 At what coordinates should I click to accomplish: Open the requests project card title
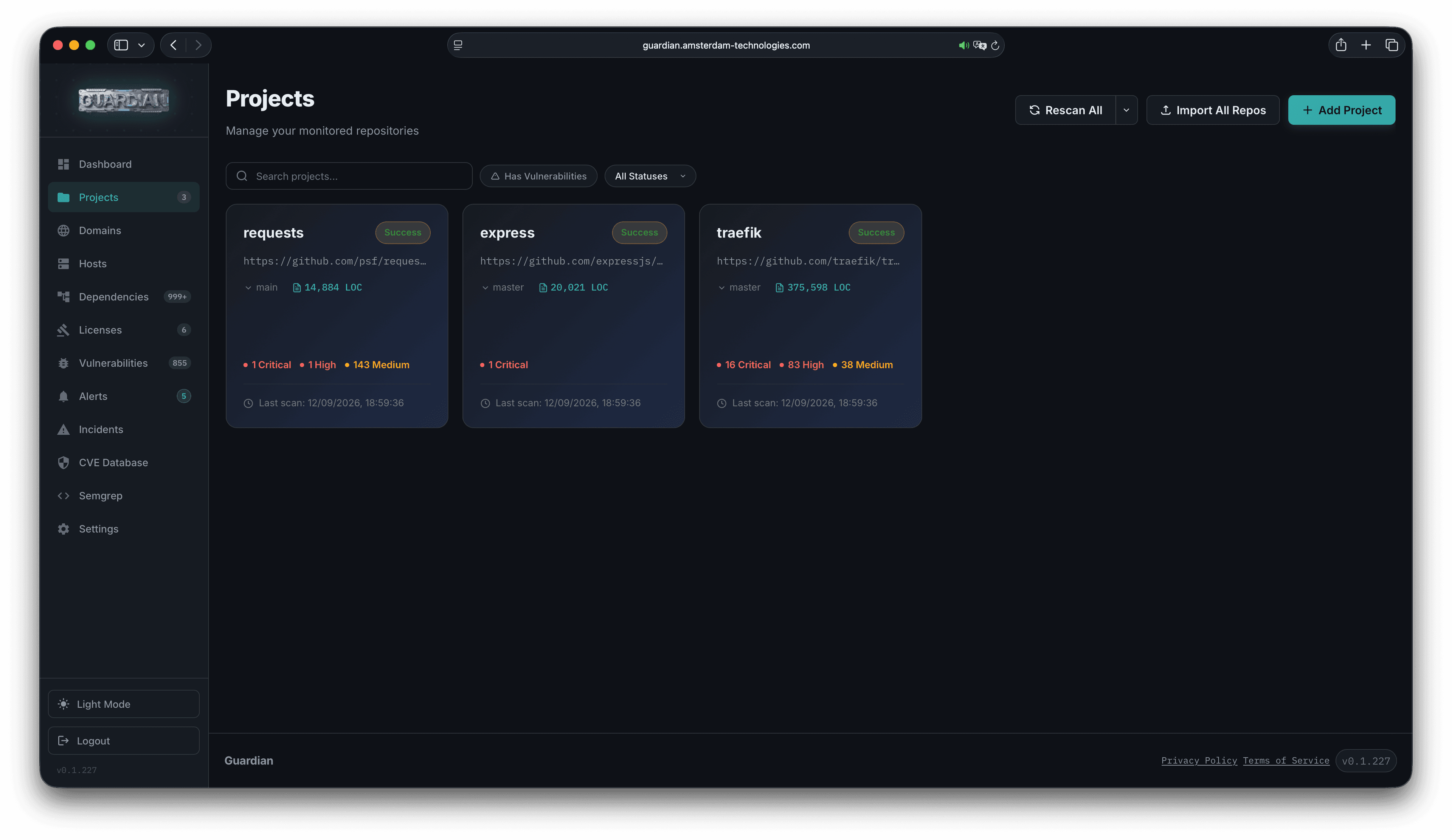273,233
